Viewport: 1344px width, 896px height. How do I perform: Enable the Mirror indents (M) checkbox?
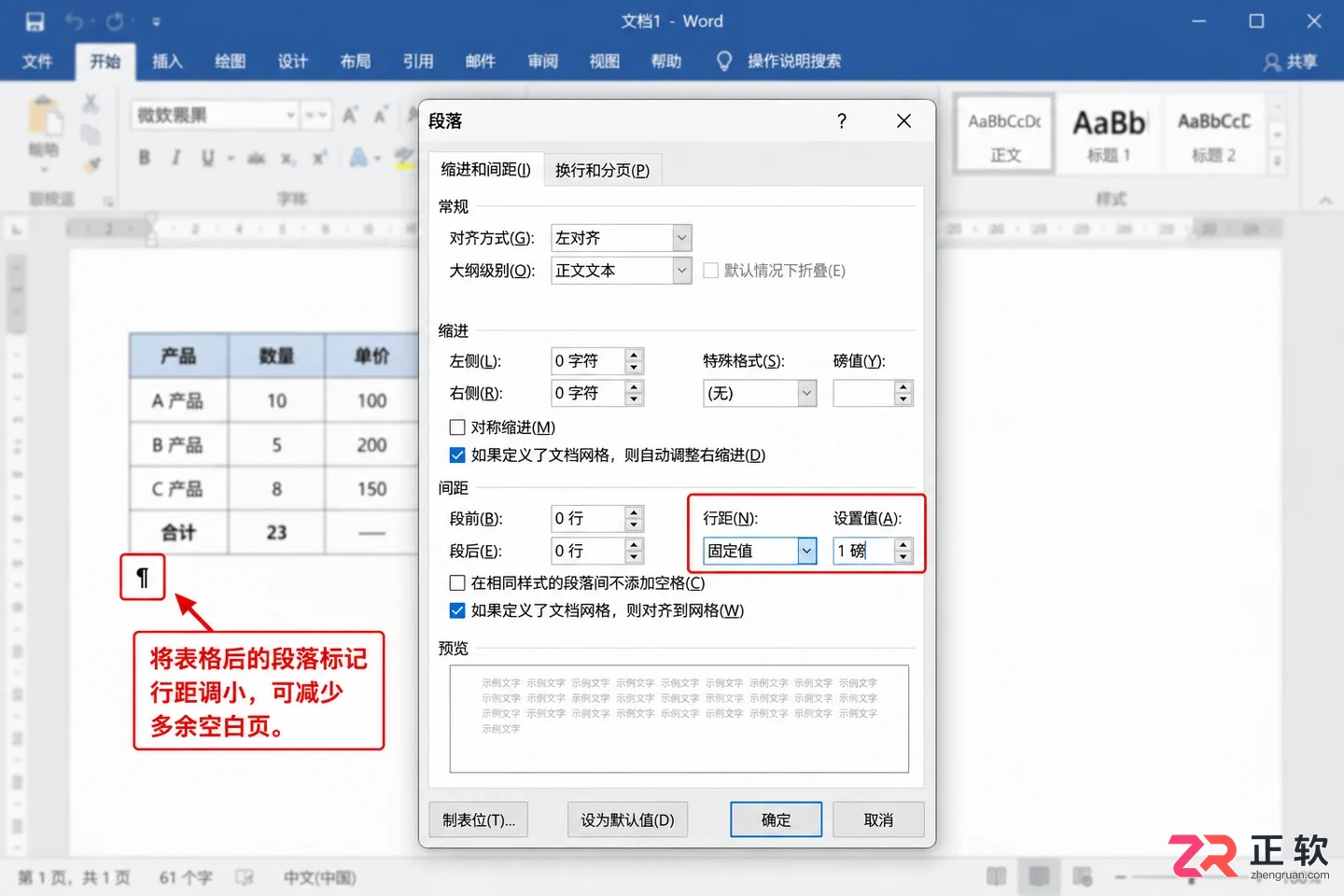point(457,427)
